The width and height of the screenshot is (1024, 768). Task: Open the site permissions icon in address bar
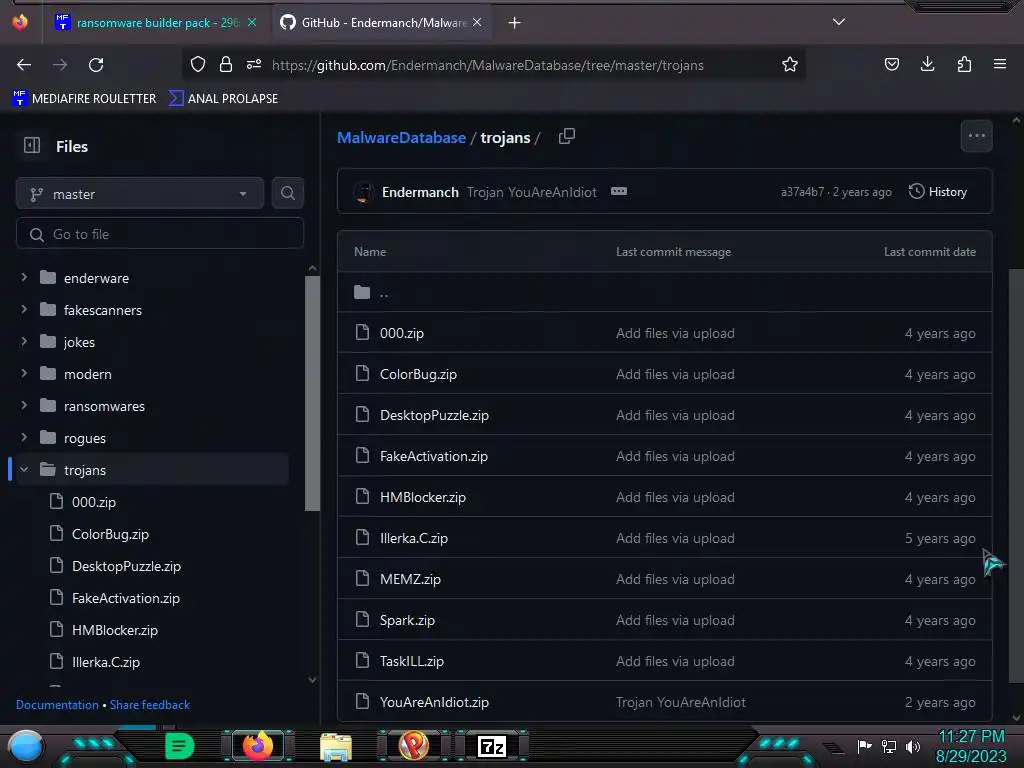click(254, 64)
